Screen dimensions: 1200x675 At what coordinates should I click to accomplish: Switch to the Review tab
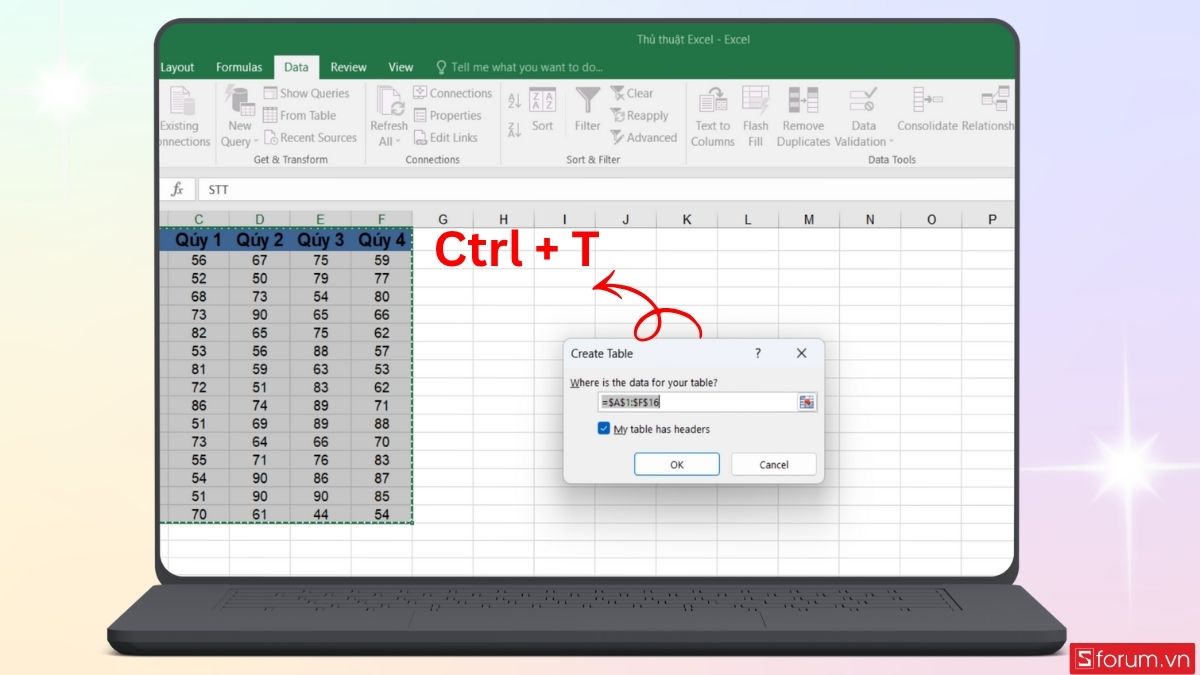348,67
